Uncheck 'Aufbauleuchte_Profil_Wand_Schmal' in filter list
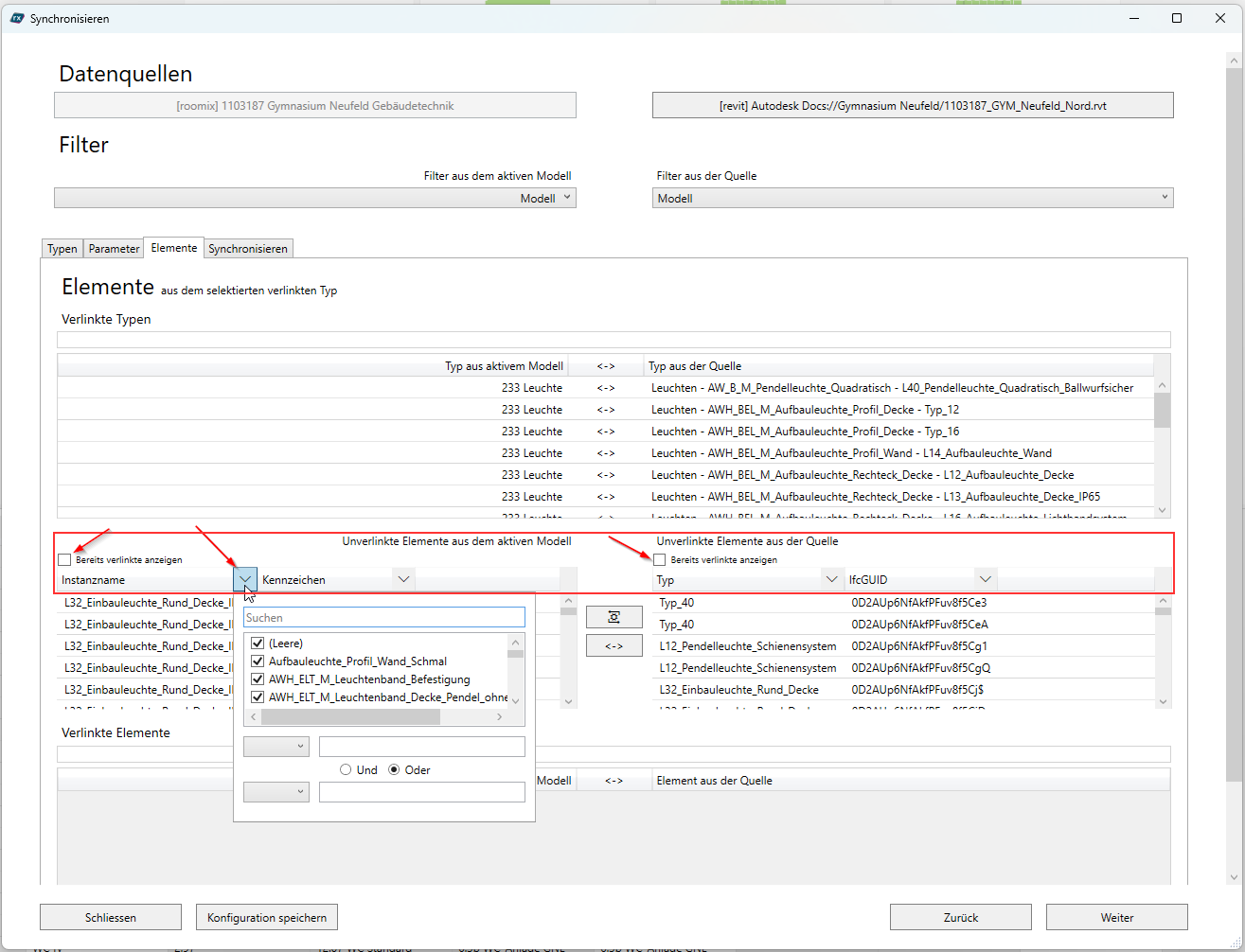 coord(258,661)
